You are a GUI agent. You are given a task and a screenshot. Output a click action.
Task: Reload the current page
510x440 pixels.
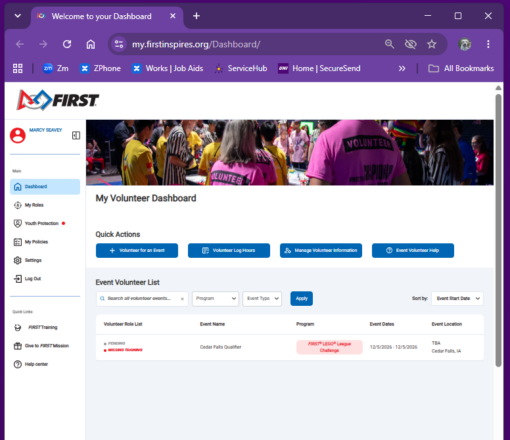click(67, 44)
